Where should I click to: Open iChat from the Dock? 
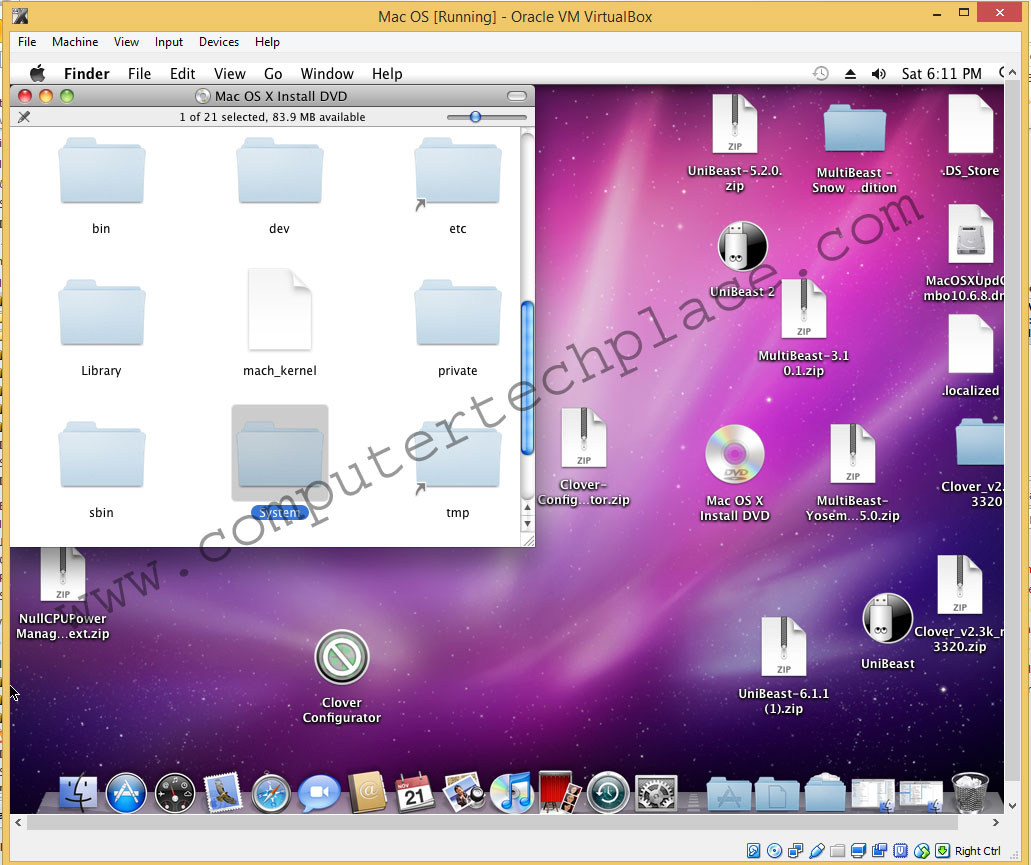point(320,793)
